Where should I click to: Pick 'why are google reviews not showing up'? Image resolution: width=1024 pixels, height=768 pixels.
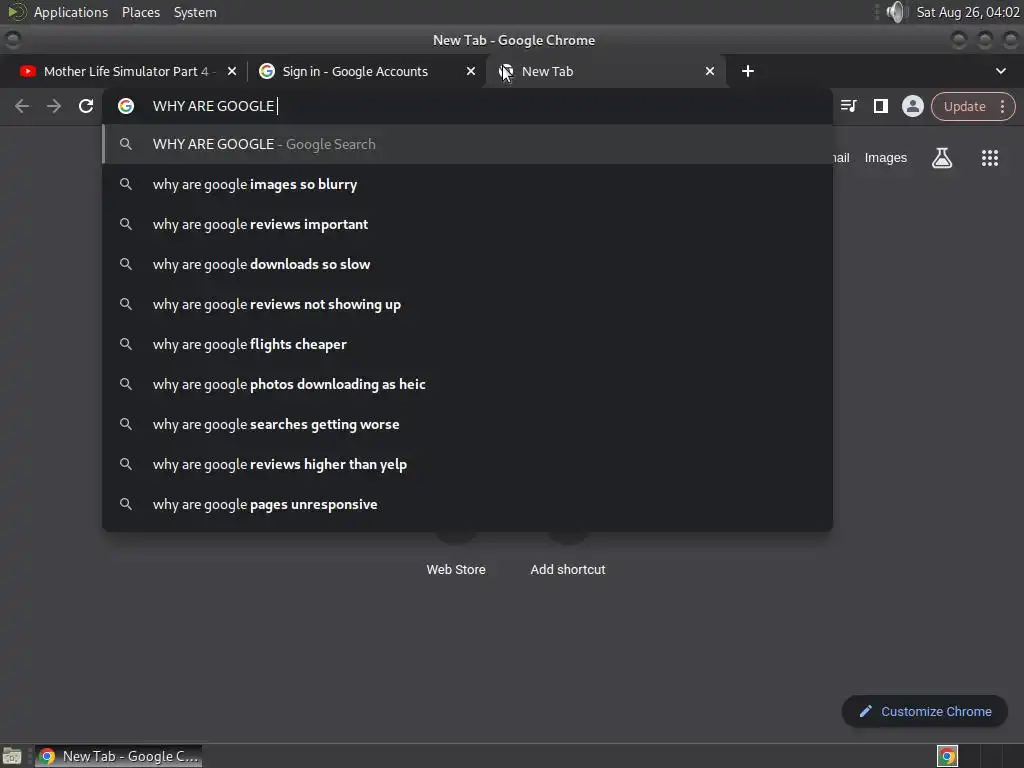tap(468, 304)
